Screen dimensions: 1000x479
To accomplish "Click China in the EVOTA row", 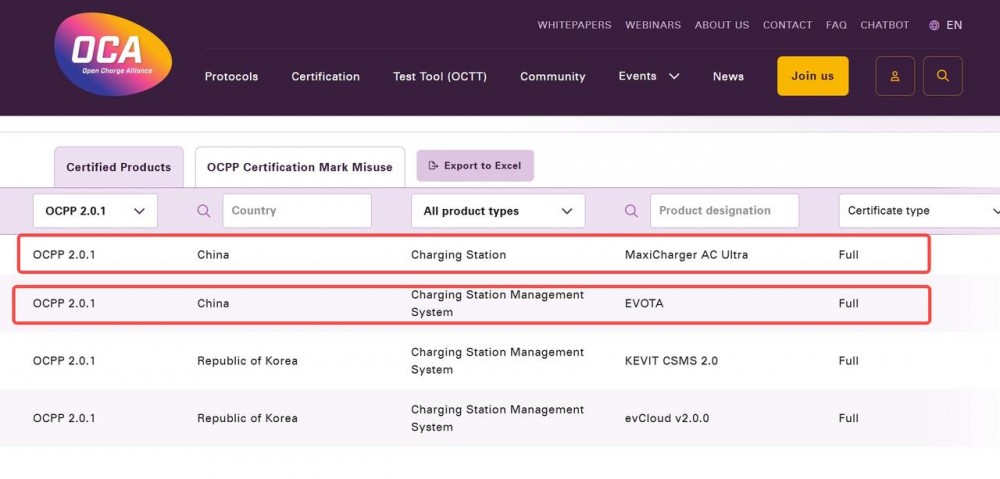I will pos(213,304).
